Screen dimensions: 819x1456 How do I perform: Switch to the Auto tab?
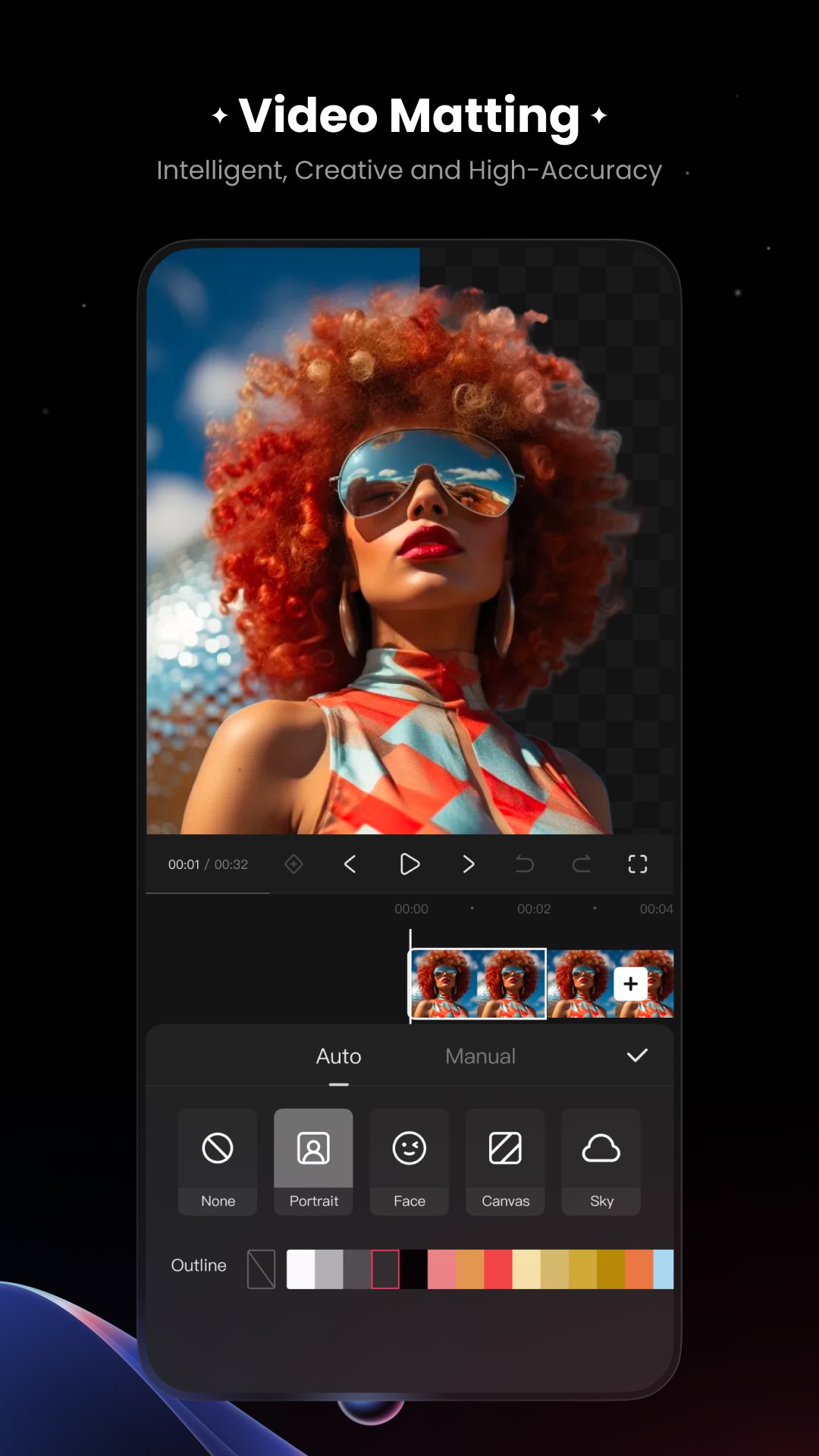338,1056
